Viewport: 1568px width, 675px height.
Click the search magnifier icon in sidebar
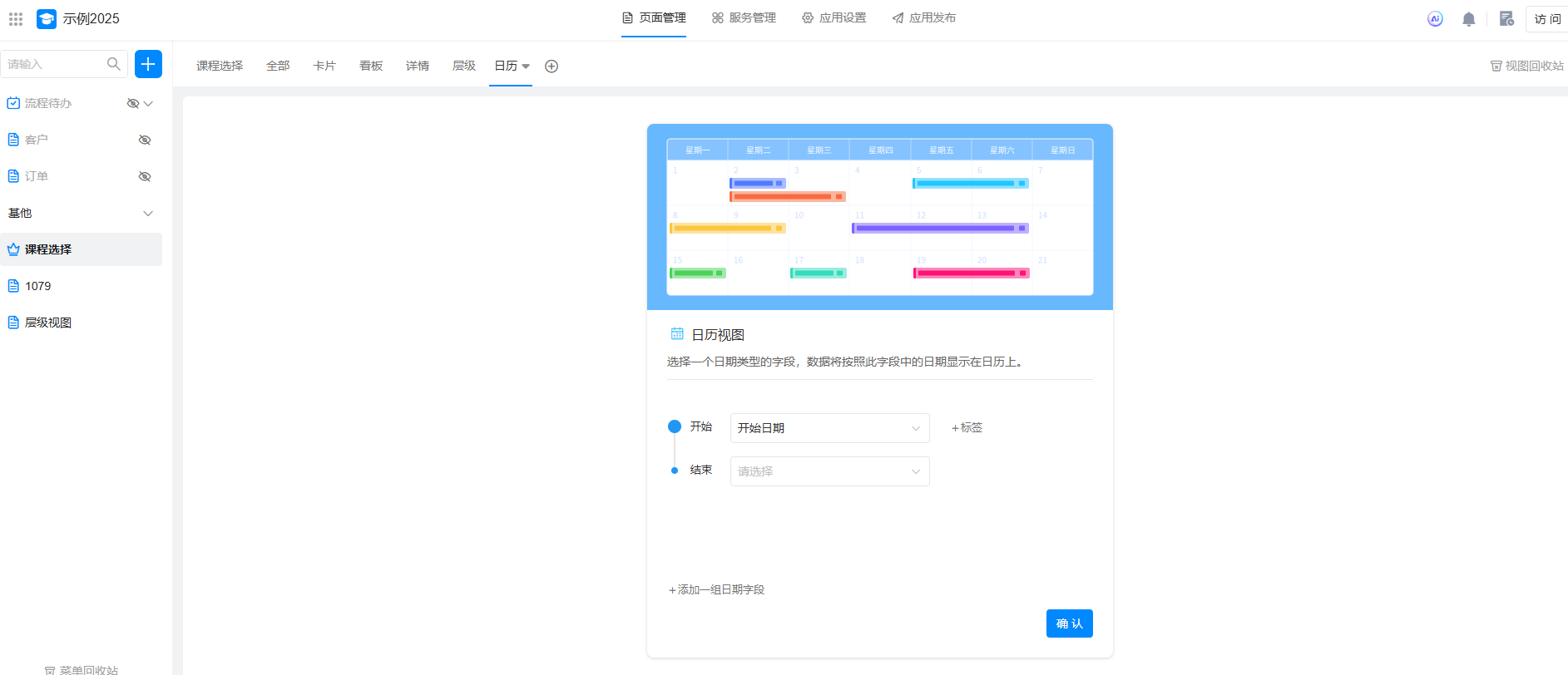click(x=114, y=64)
